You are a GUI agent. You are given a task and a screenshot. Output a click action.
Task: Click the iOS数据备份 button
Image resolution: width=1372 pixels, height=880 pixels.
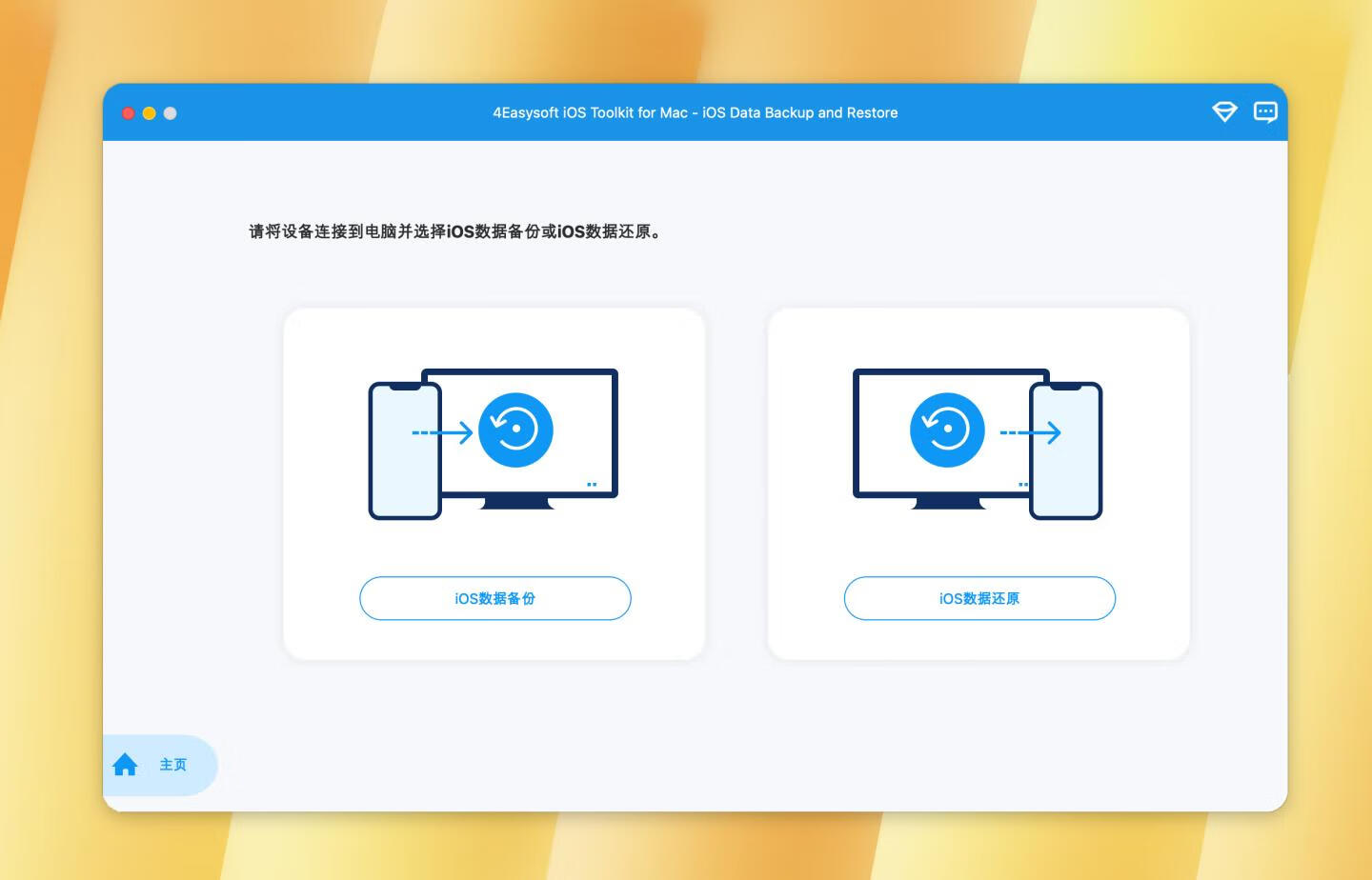click(x=494, y=598)
